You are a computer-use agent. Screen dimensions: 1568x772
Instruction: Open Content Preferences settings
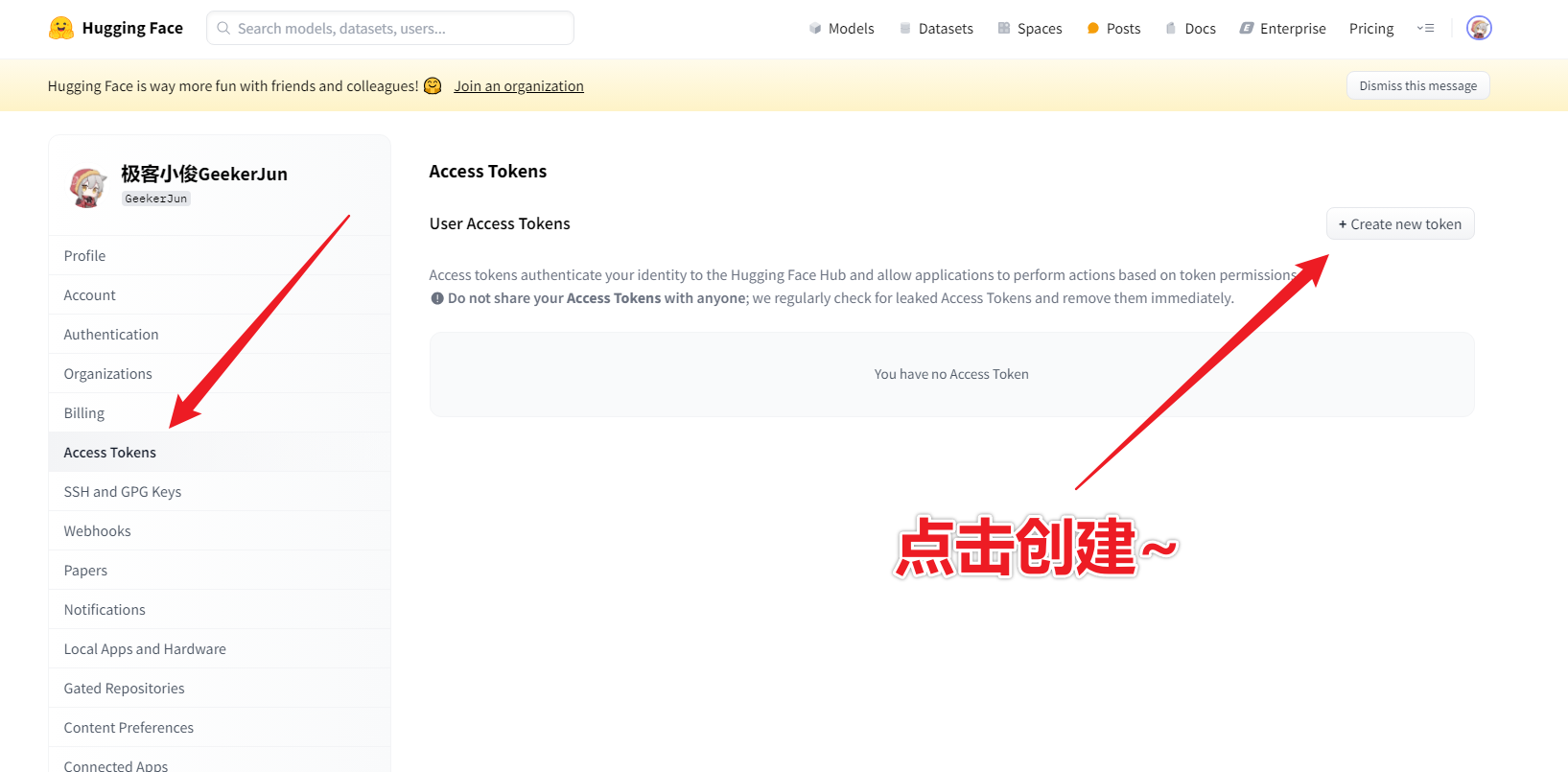220,727
